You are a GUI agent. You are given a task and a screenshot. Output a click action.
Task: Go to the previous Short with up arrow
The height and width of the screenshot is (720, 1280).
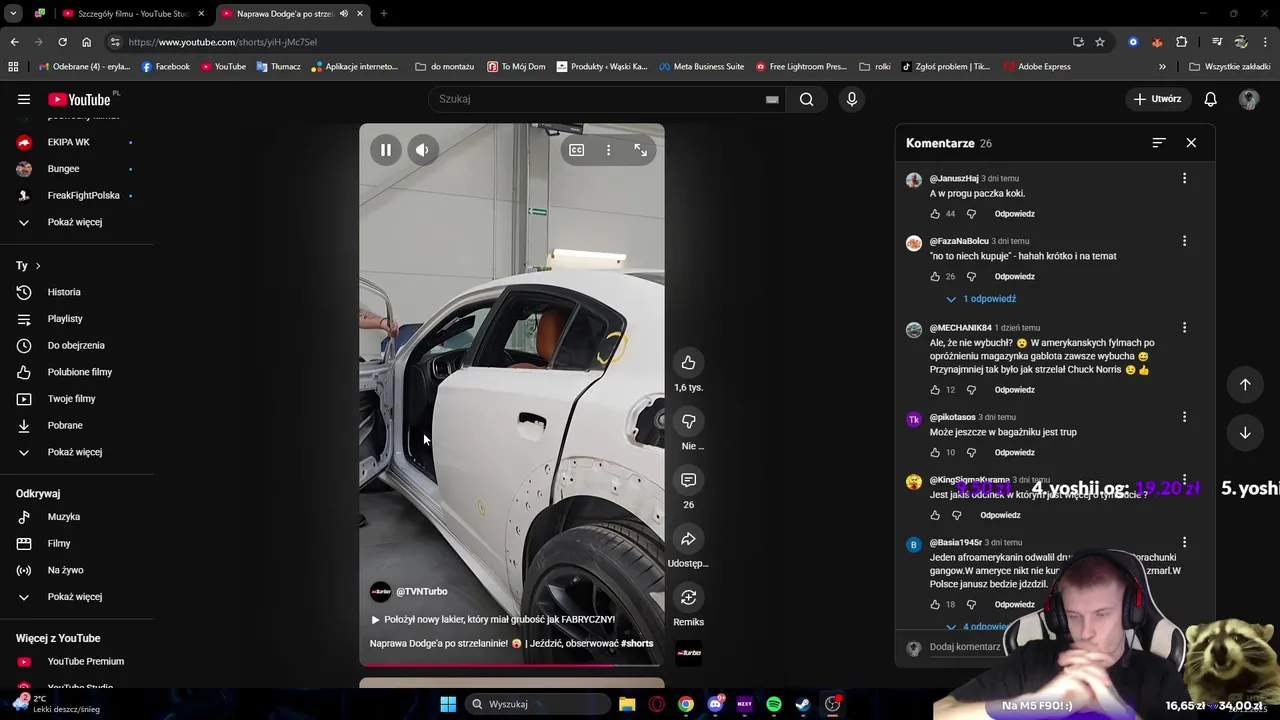pyautogui.click(x=1245, y=385)
